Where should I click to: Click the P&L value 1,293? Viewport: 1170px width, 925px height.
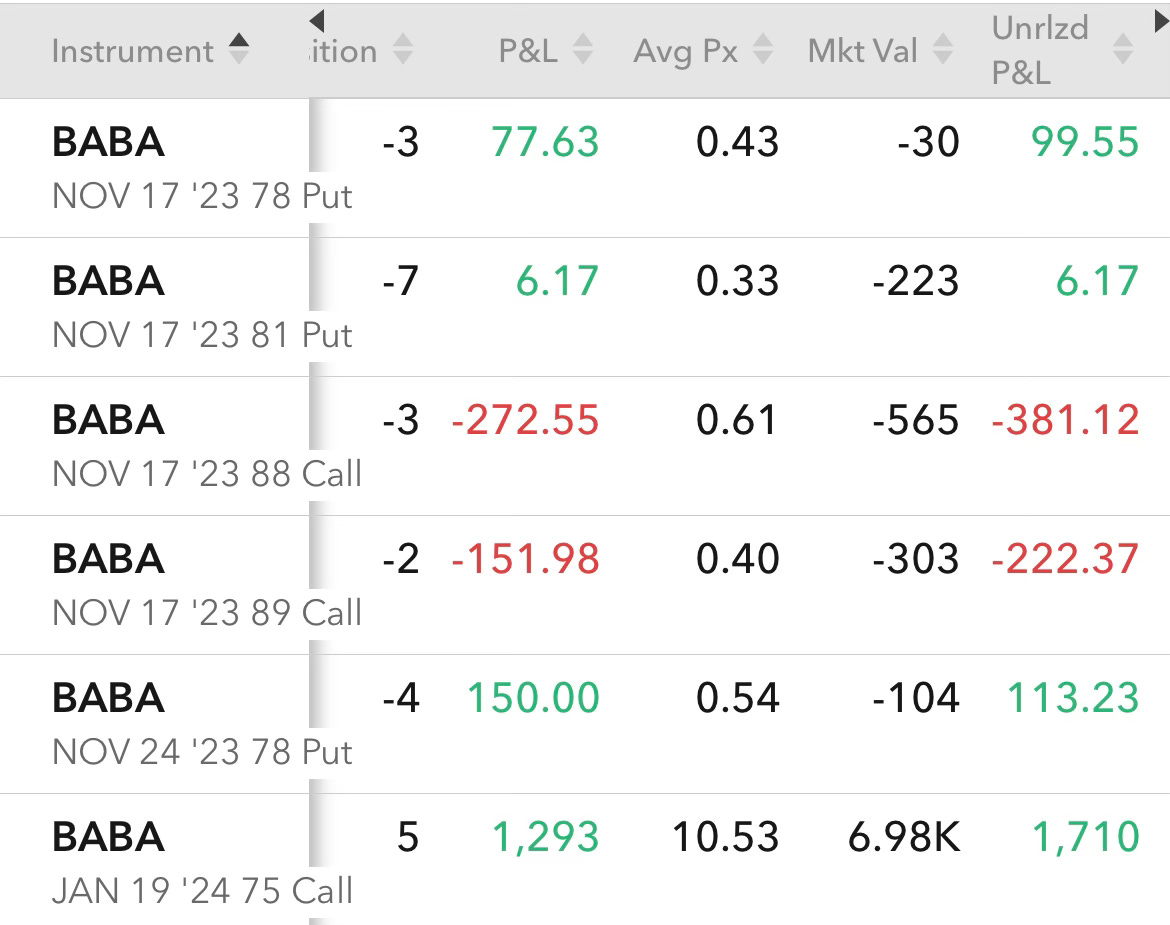545,837
